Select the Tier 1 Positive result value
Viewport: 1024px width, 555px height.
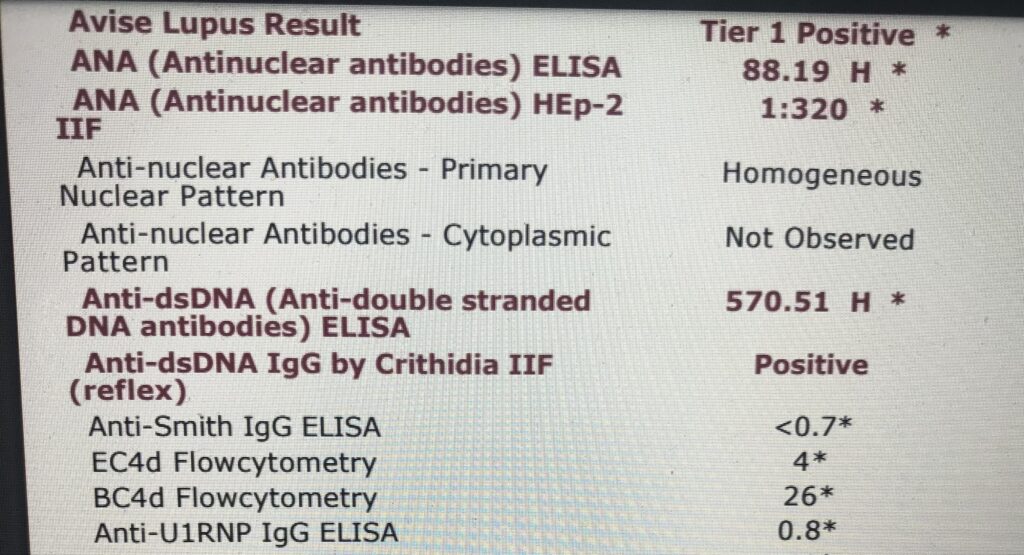coord(808,34)
